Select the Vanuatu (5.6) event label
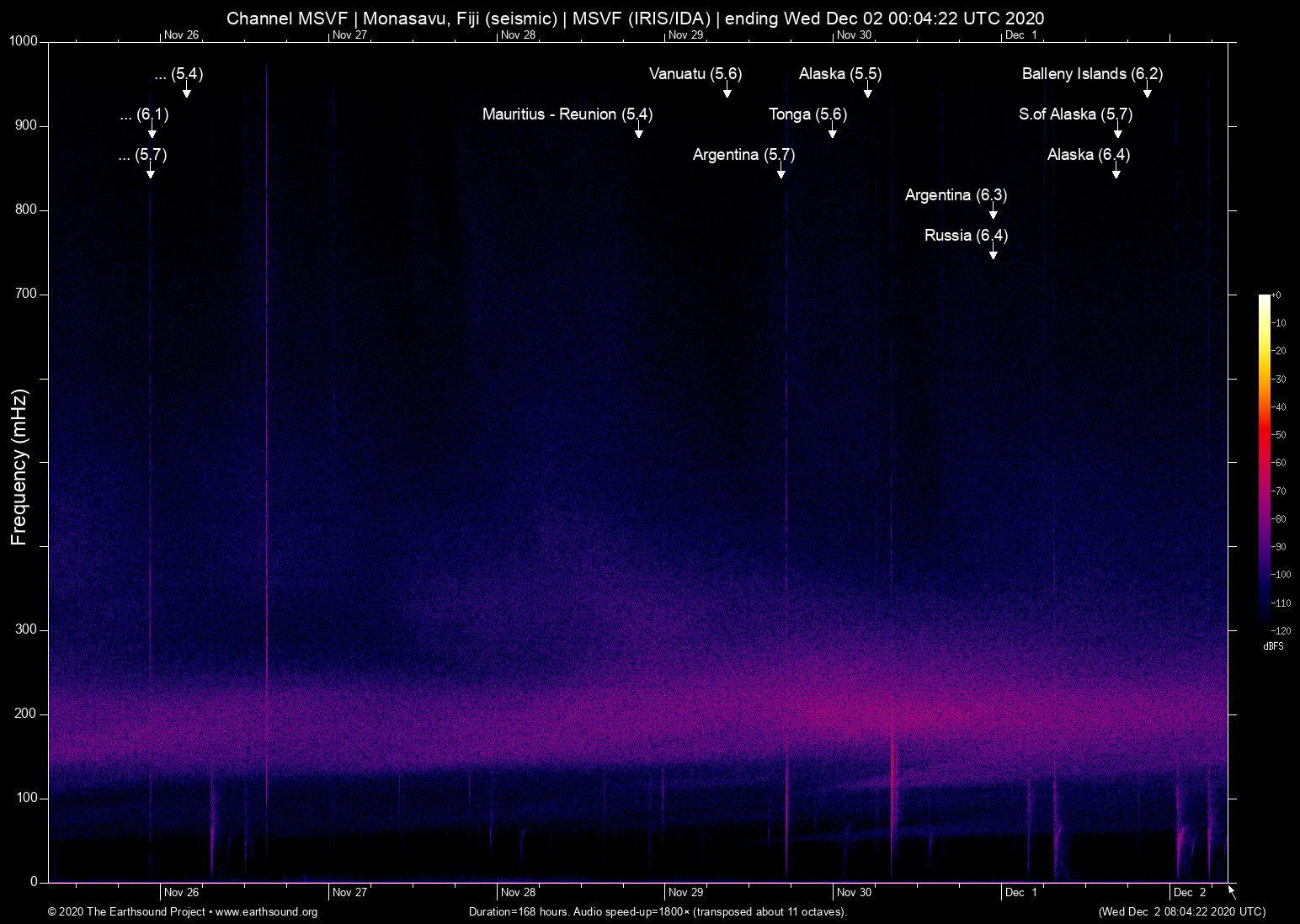The width and height of the screenshot is (1300, 924). coord(695,74)
